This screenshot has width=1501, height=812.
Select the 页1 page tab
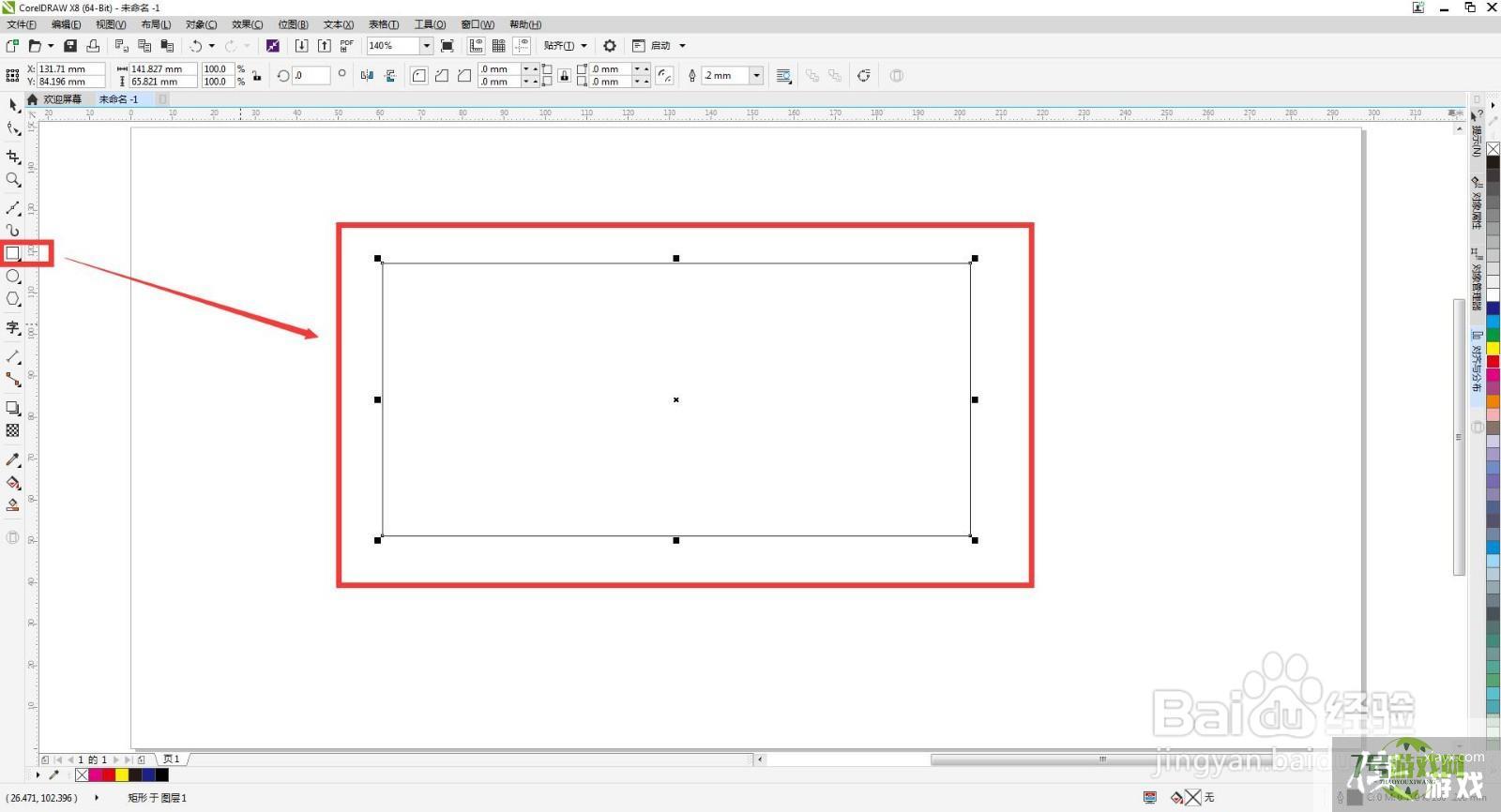(172, 759)
